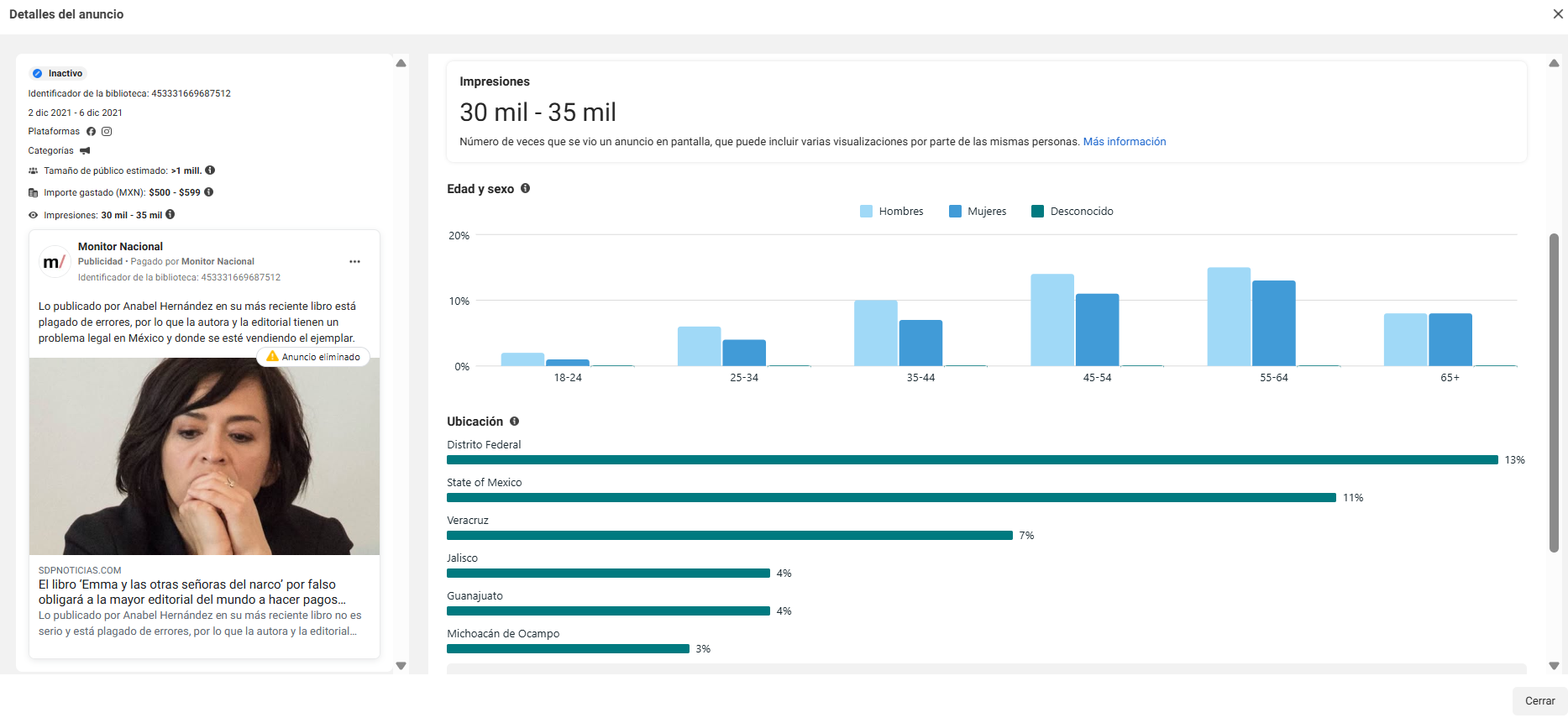
Task: Click the Hombres bar for 55-64
Action: tap(1229, 317)
